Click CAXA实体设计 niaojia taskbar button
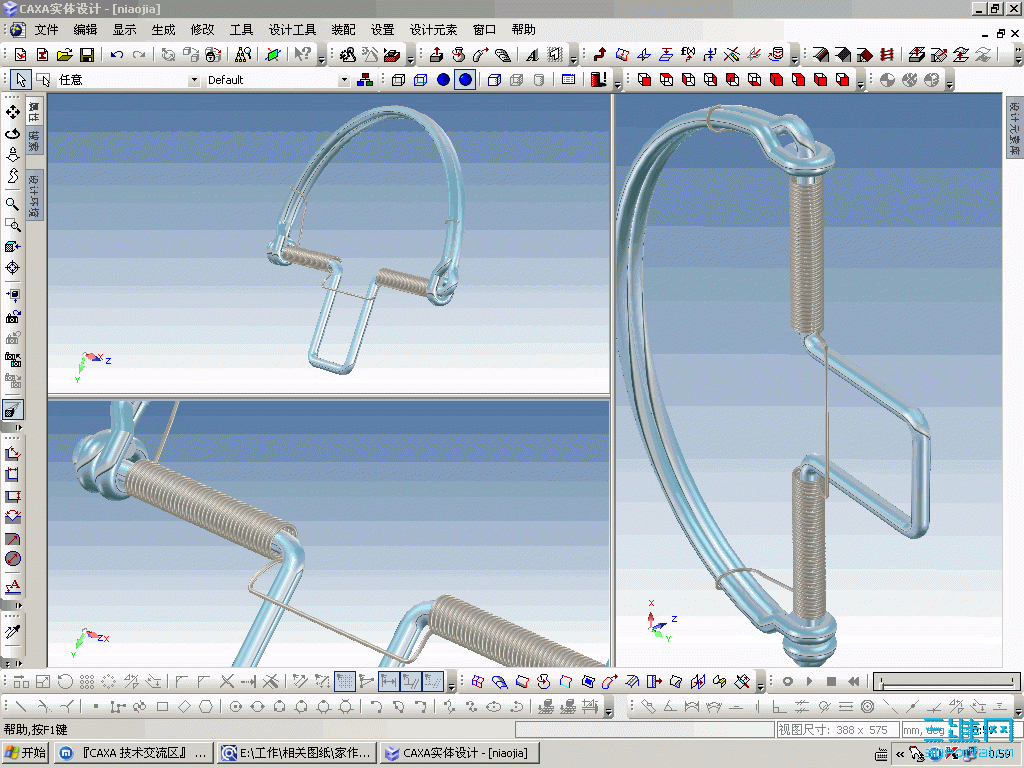This screenshot has height=768, width=1024. [460, 752]
